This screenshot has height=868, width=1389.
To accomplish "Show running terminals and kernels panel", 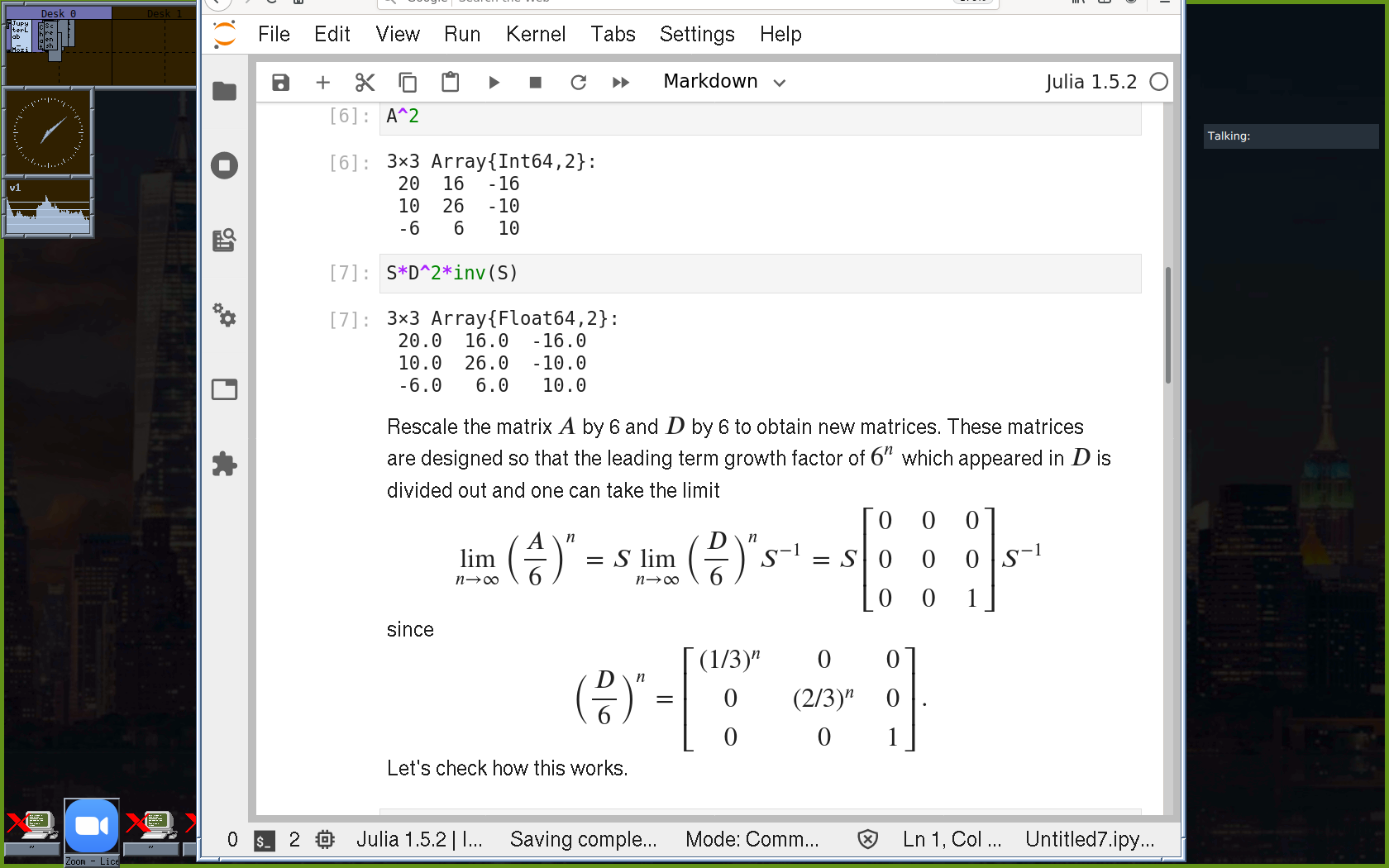I will tap(224, 165).
